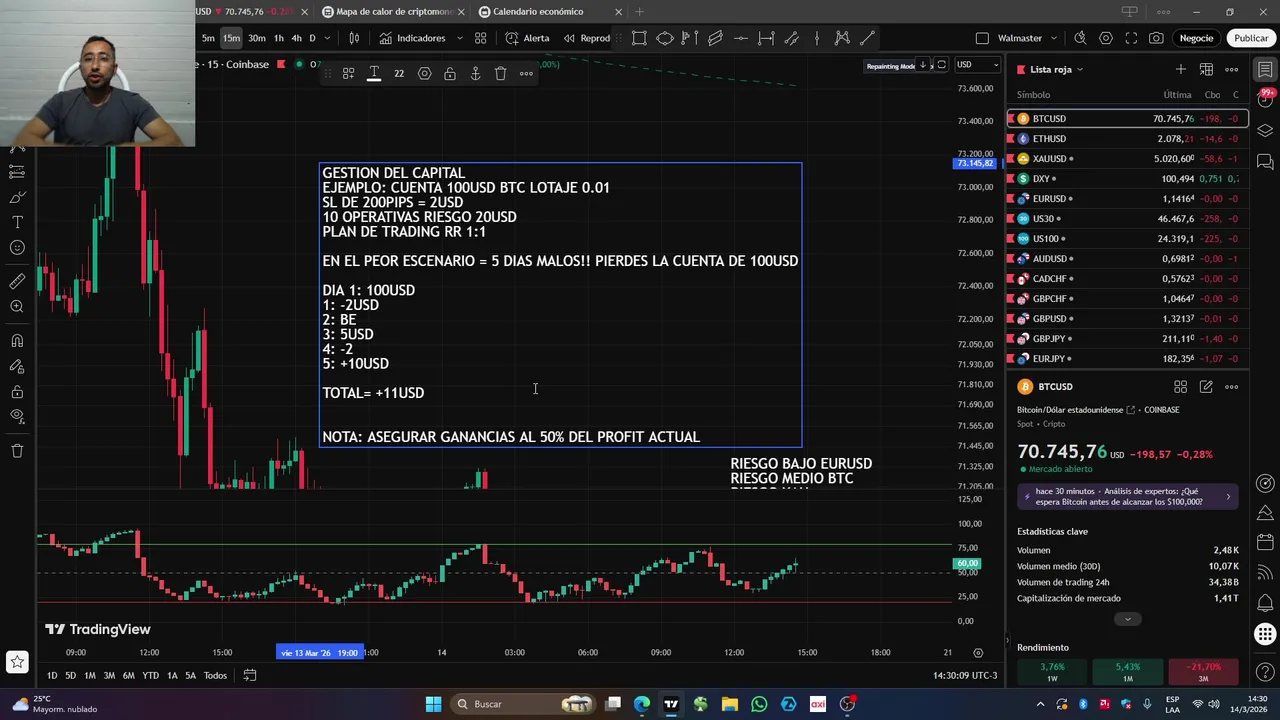Open chart settings hexagon in top bar
This screenshot has height=720, width=1280.
[x=1106, y=38]
